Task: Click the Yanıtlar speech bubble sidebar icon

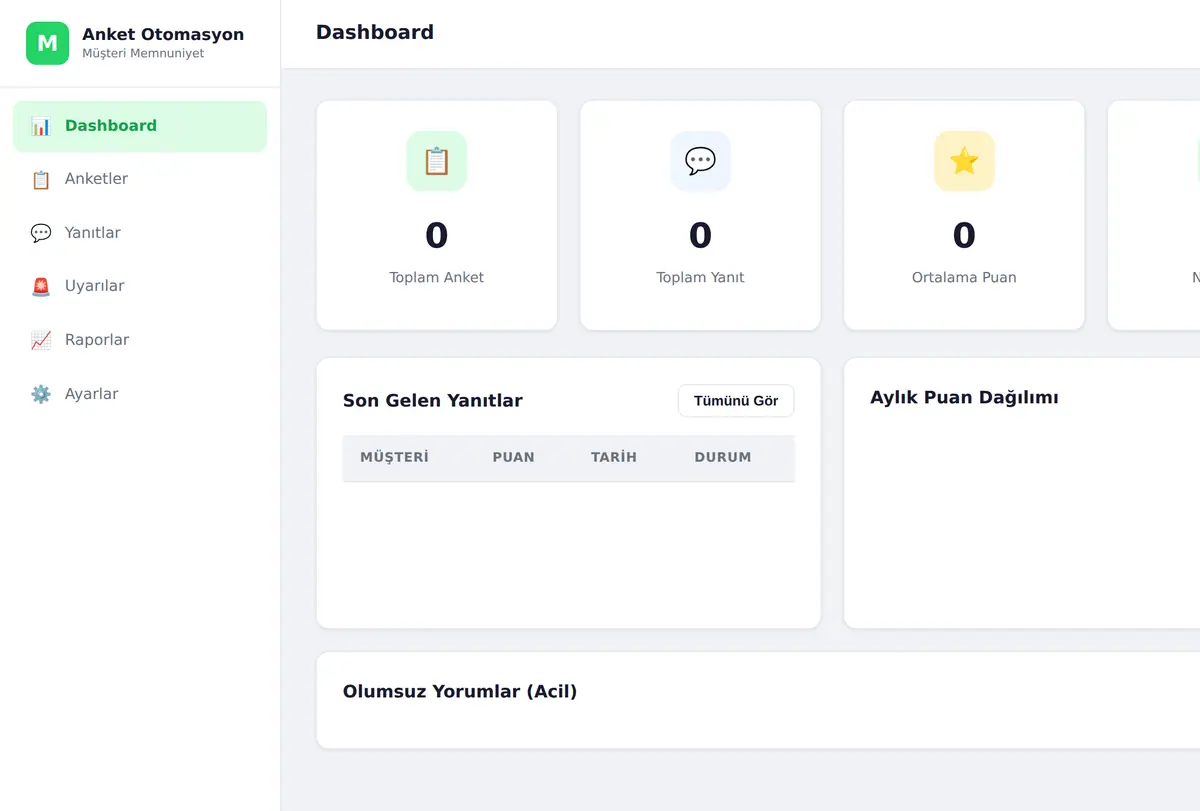Action: click(41, 233)
